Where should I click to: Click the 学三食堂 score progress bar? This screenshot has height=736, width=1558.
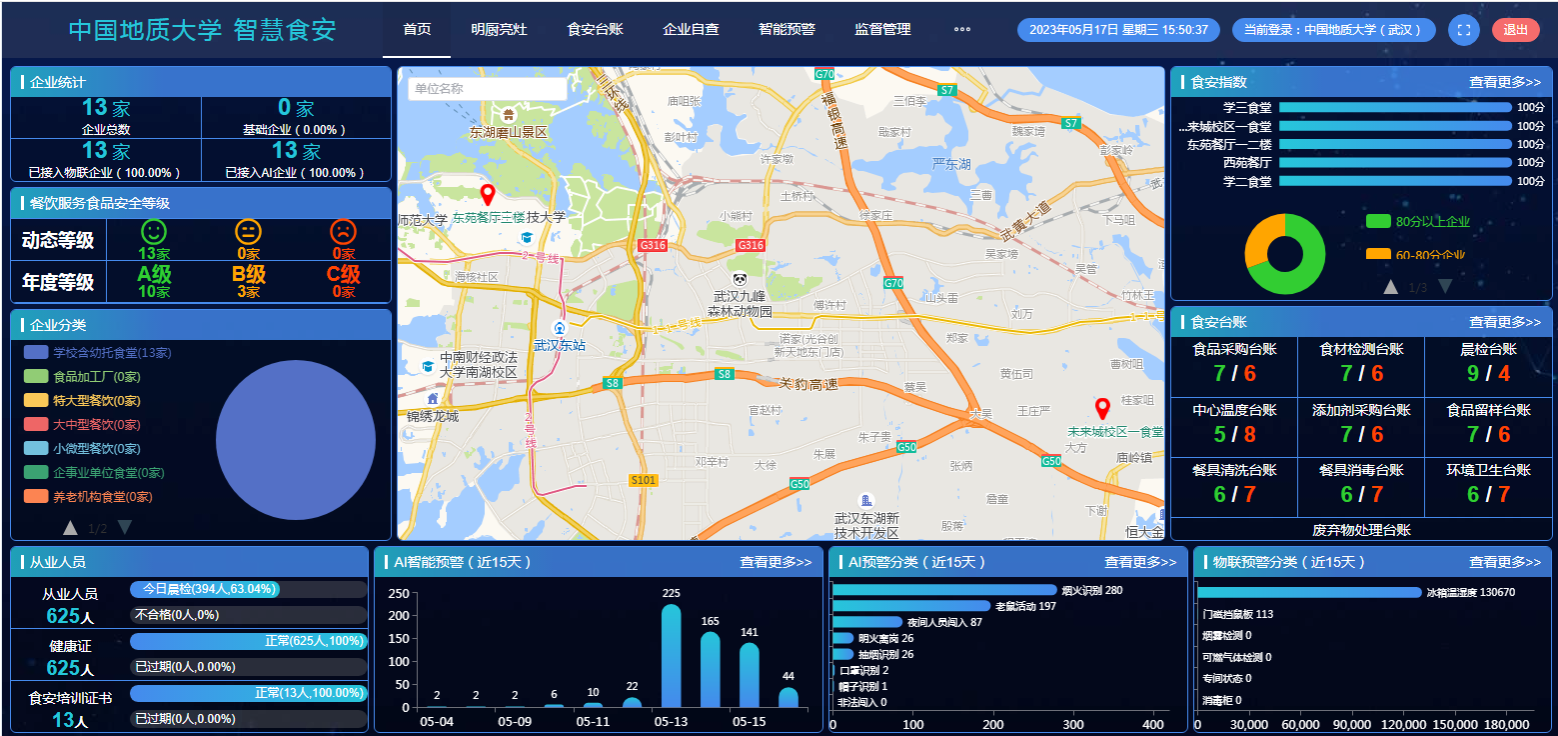click(x=1395, y=107)
